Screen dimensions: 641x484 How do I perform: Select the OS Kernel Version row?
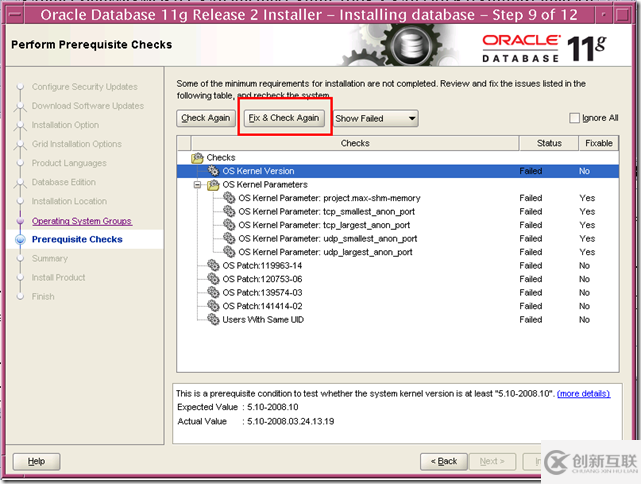coord(398,171)
